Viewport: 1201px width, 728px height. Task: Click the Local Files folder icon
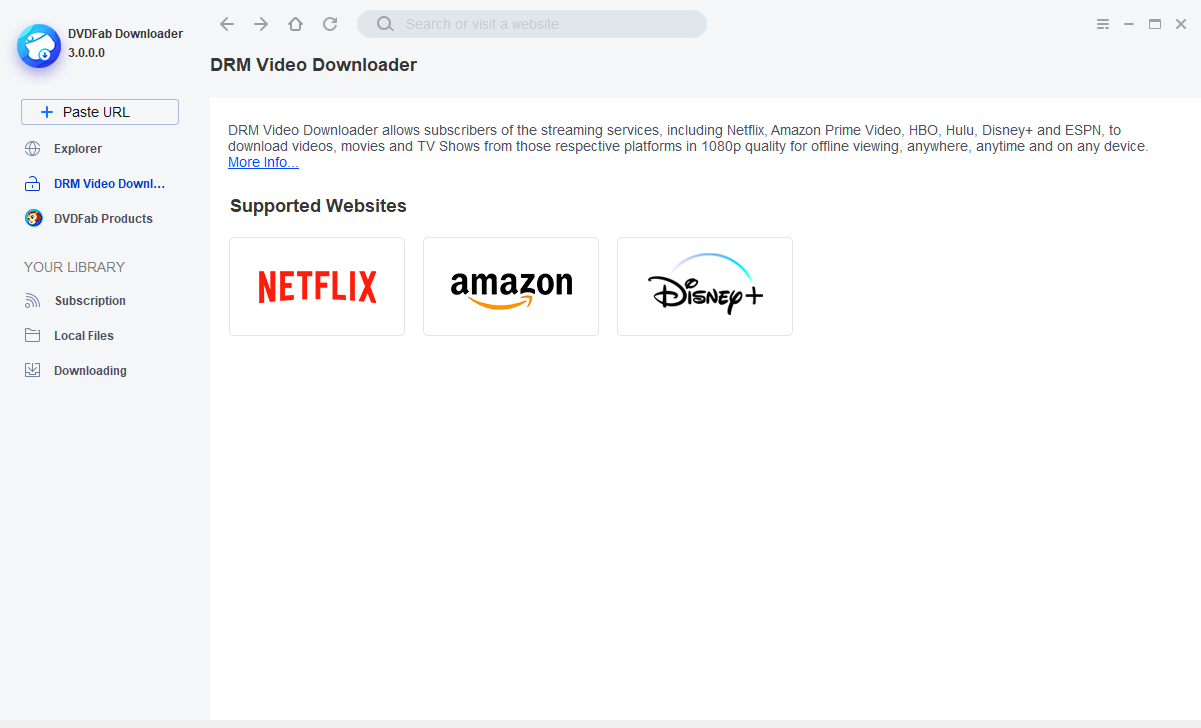click(x=33, y=335)
